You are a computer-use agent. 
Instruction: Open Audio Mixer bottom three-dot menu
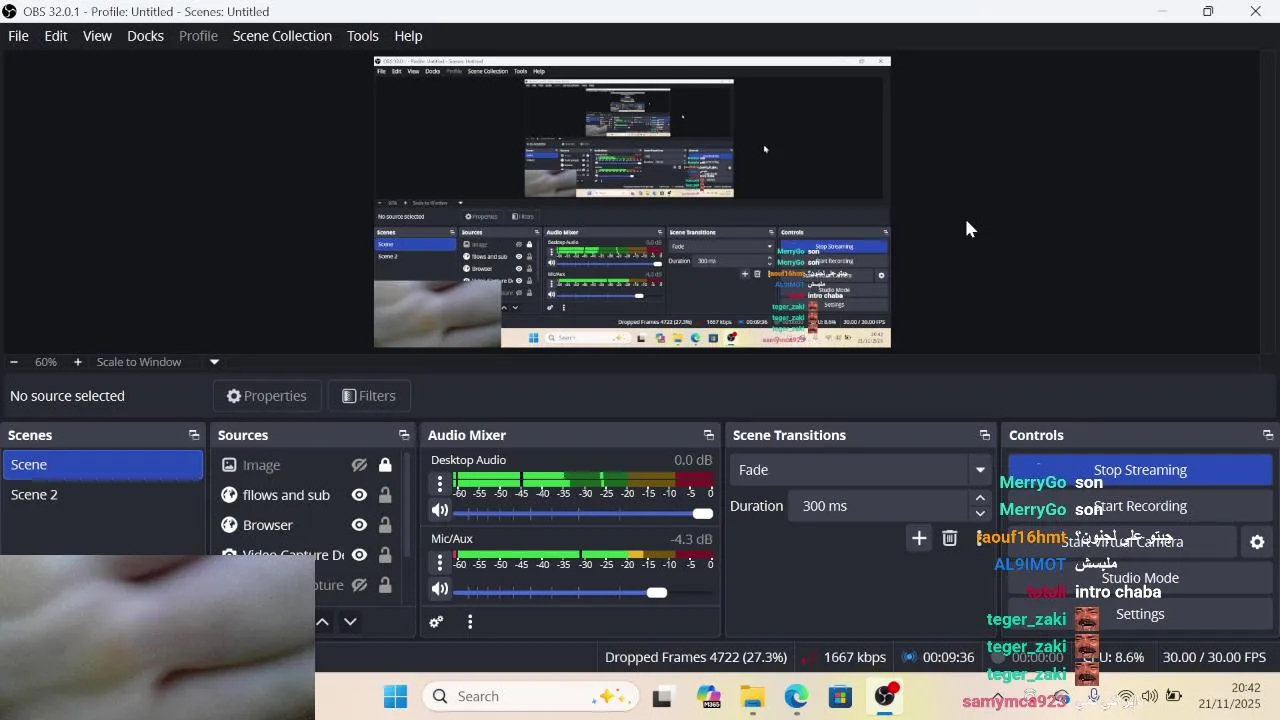pyautogui.click(x=470, y=622)
